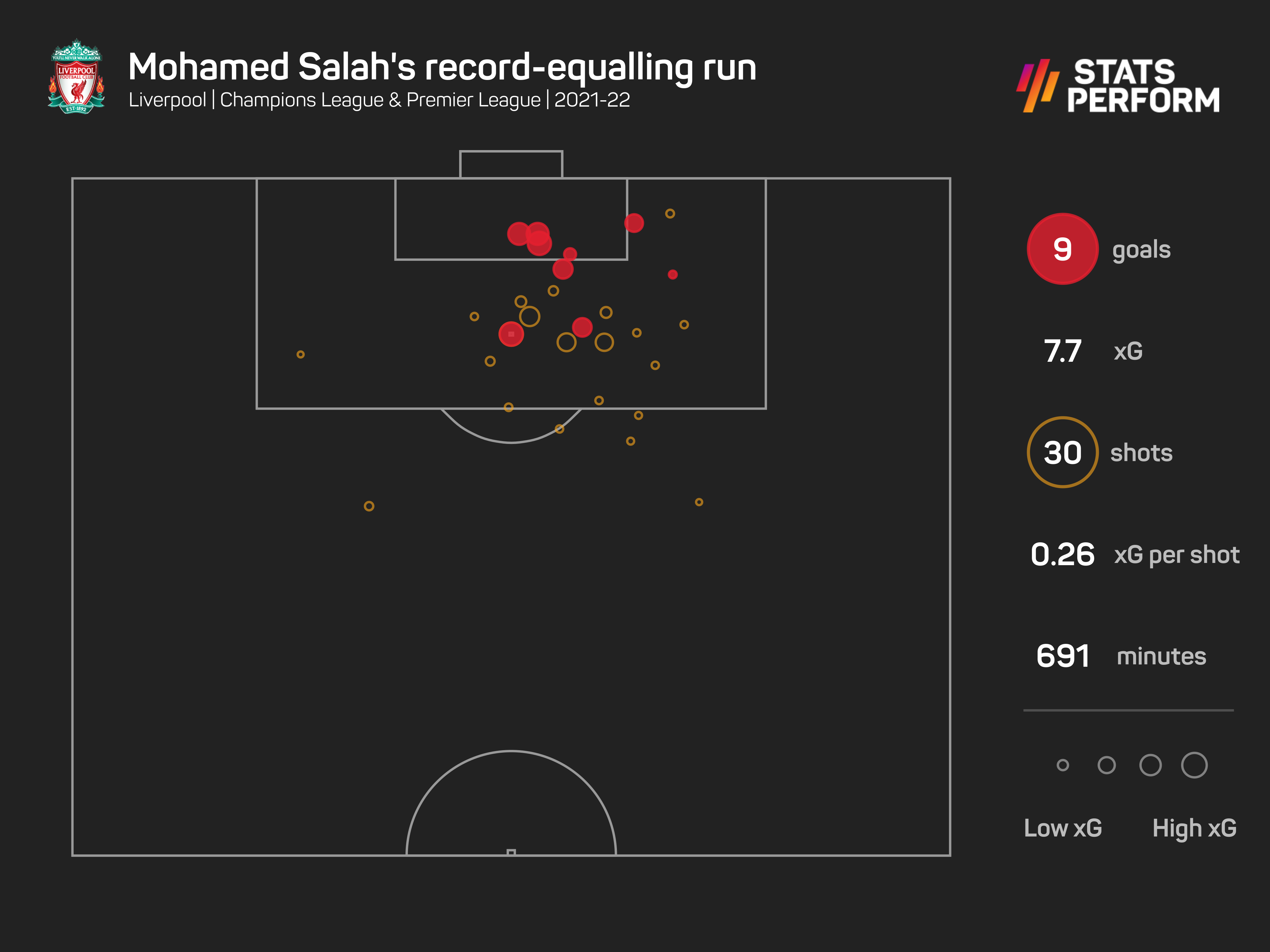The image size is (1270, 952).
Task: Click the Stats Perform logo
Action: click(x=1119, y=85)
